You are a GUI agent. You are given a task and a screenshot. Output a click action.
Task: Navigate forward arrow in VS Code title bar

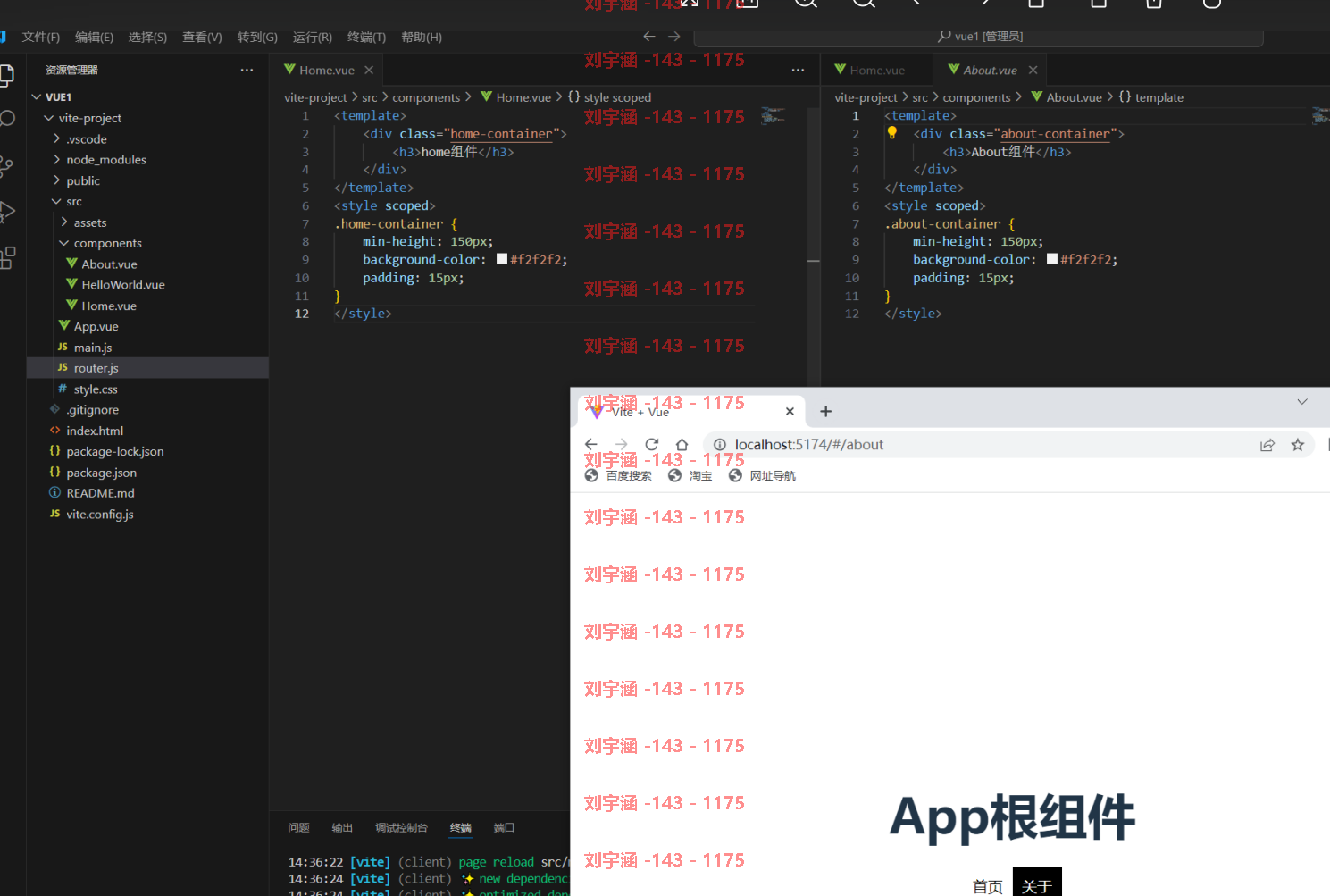[674, 37]
